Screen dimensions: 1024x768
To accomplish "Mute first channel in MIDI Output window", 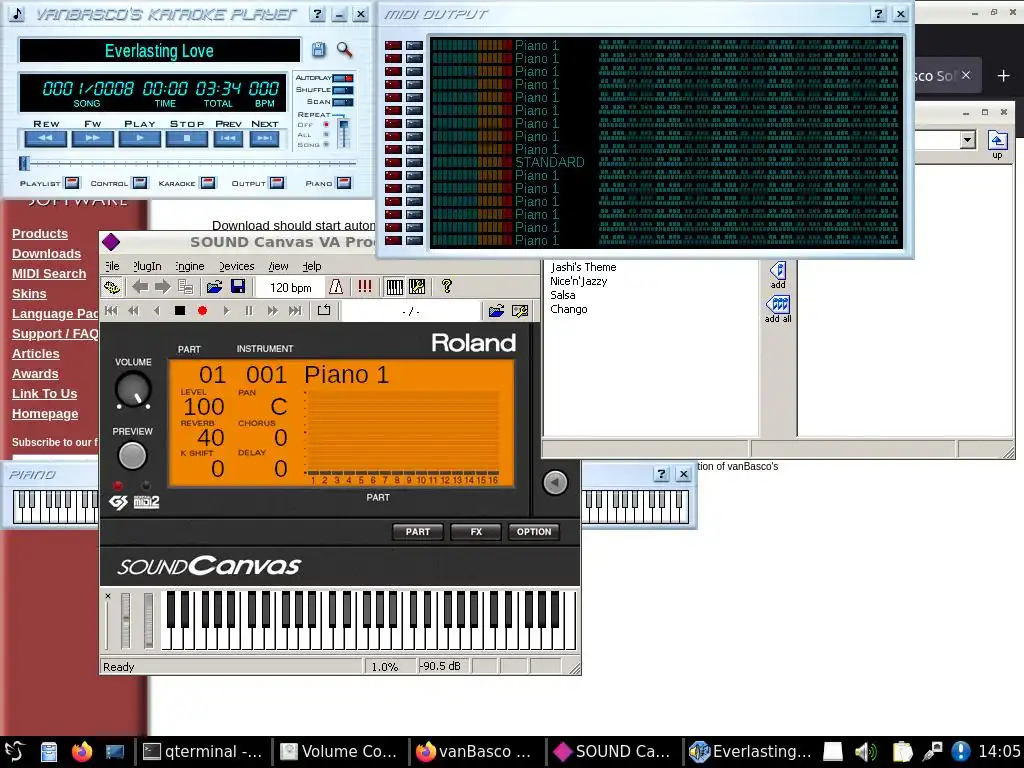I will click(393, 45).
